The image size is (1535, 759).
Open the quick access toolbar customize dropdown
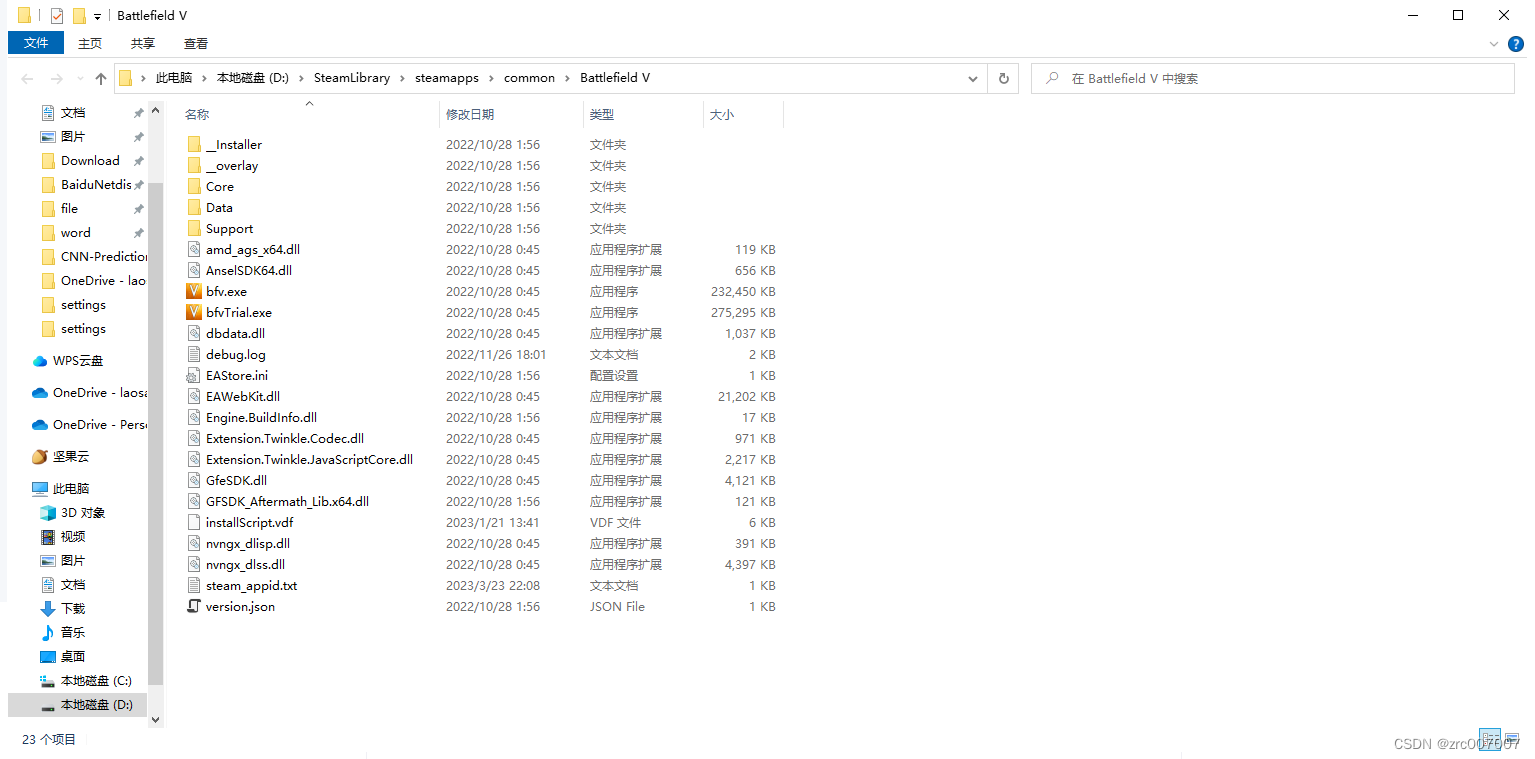pos(96,15)
